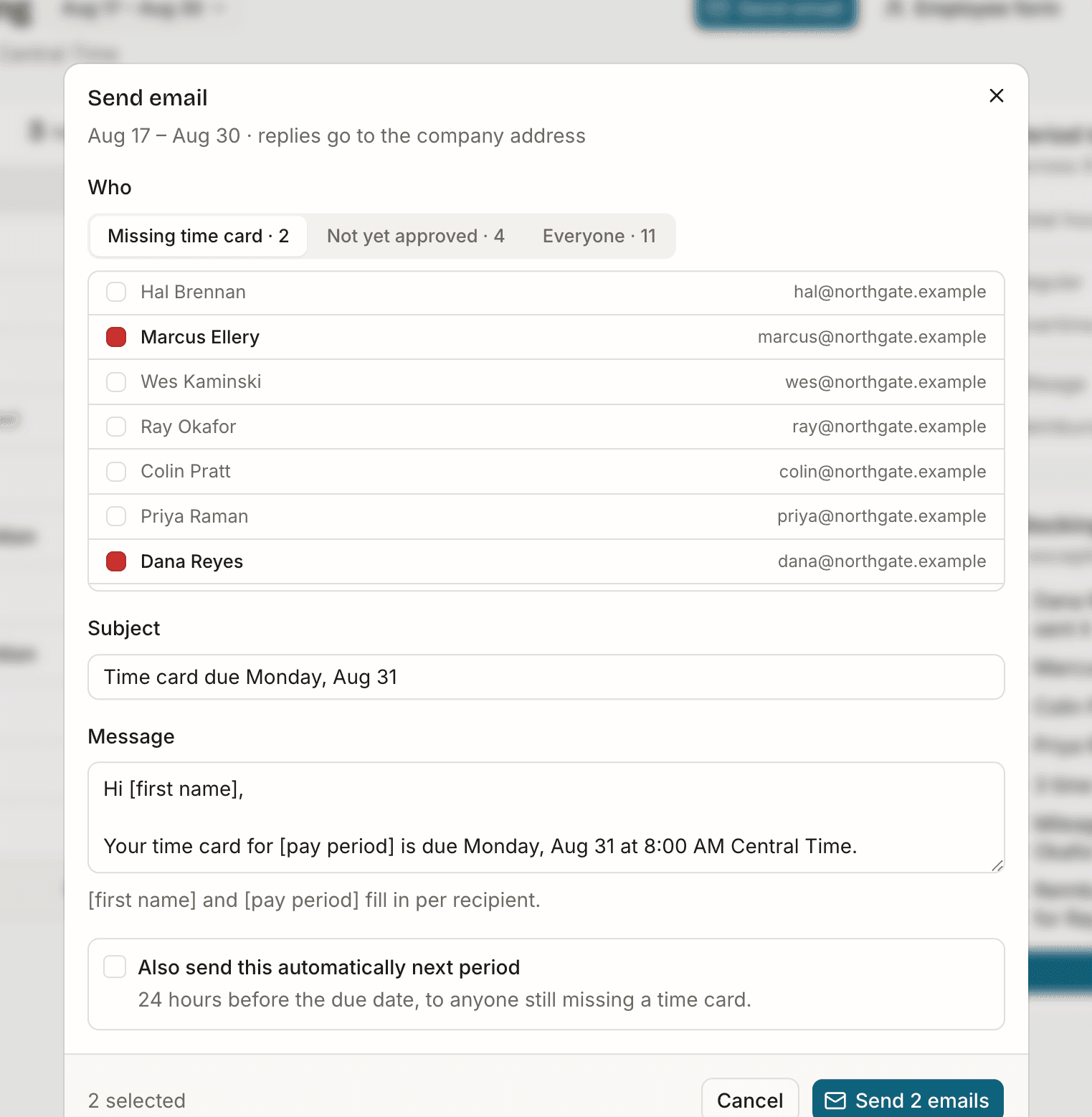Click dana@northgate.example email address
The image size is (1092, 1117).
[x=882, y=561]
